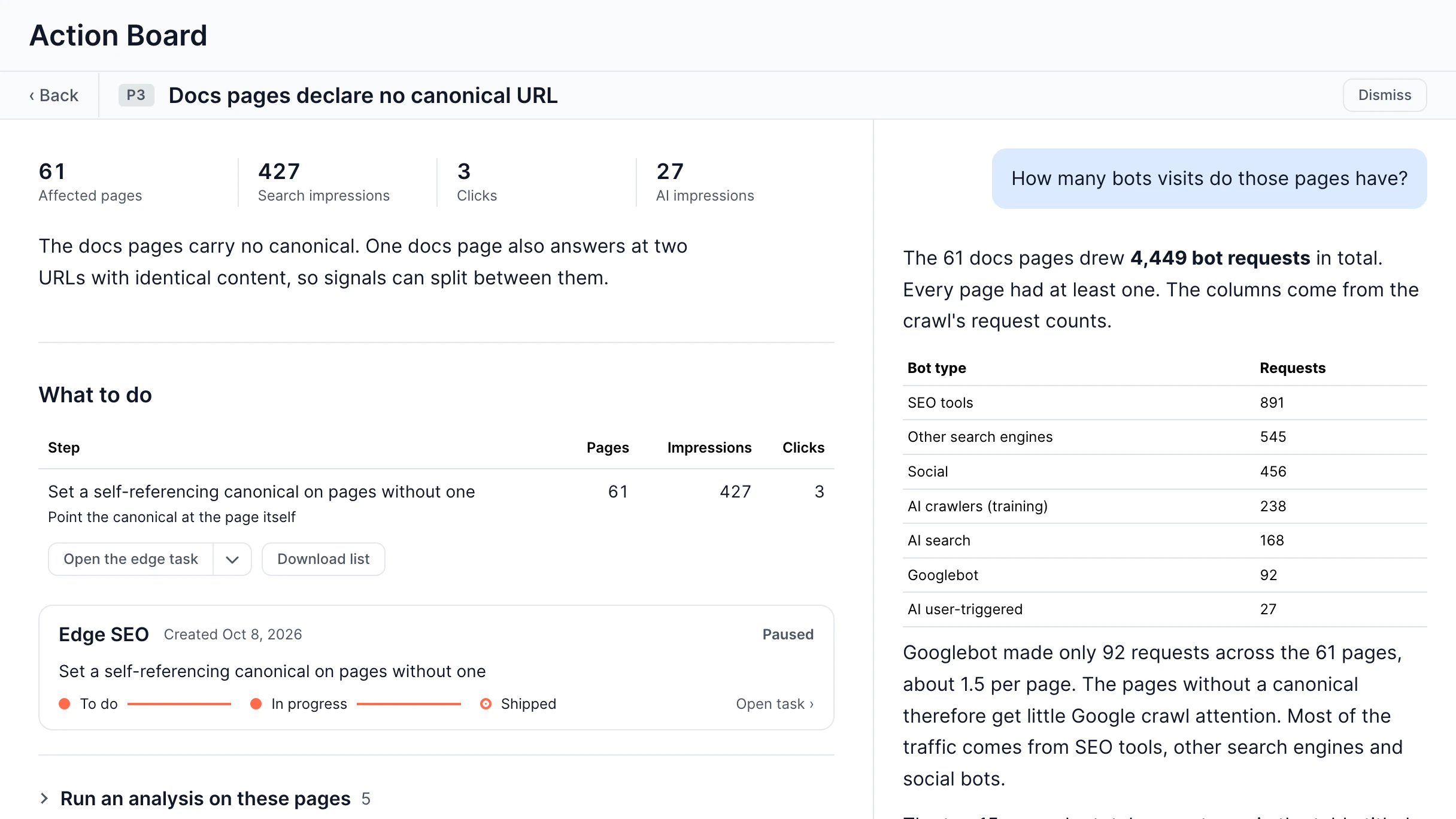Open task link in Edge SEO card
The image size is (1456, 819).
pos(775,704)
